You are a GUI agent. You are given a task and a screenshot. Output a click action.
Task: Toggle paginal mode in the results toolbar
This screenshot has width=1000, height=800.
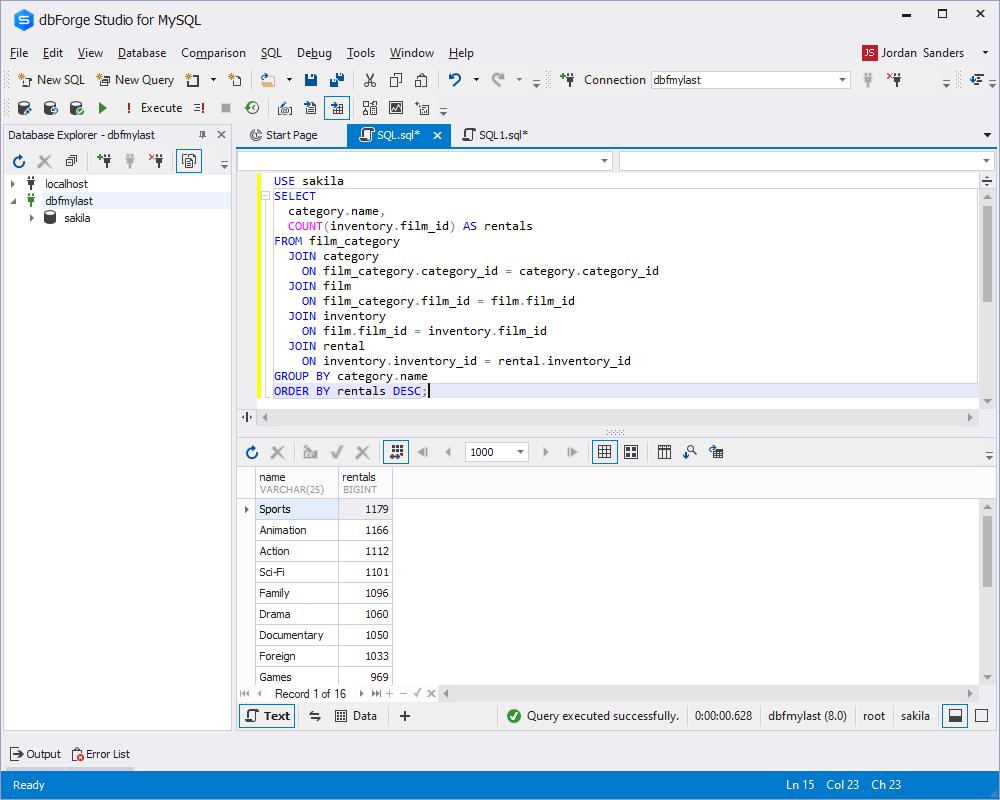(x=396, y=452)
